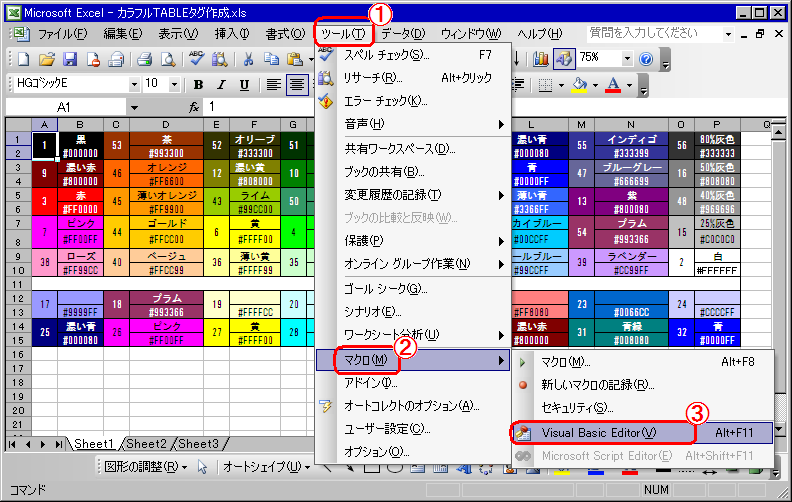Toggle Underline formatting
Viewport: 792px width, 502px height.
coord(242,85)
